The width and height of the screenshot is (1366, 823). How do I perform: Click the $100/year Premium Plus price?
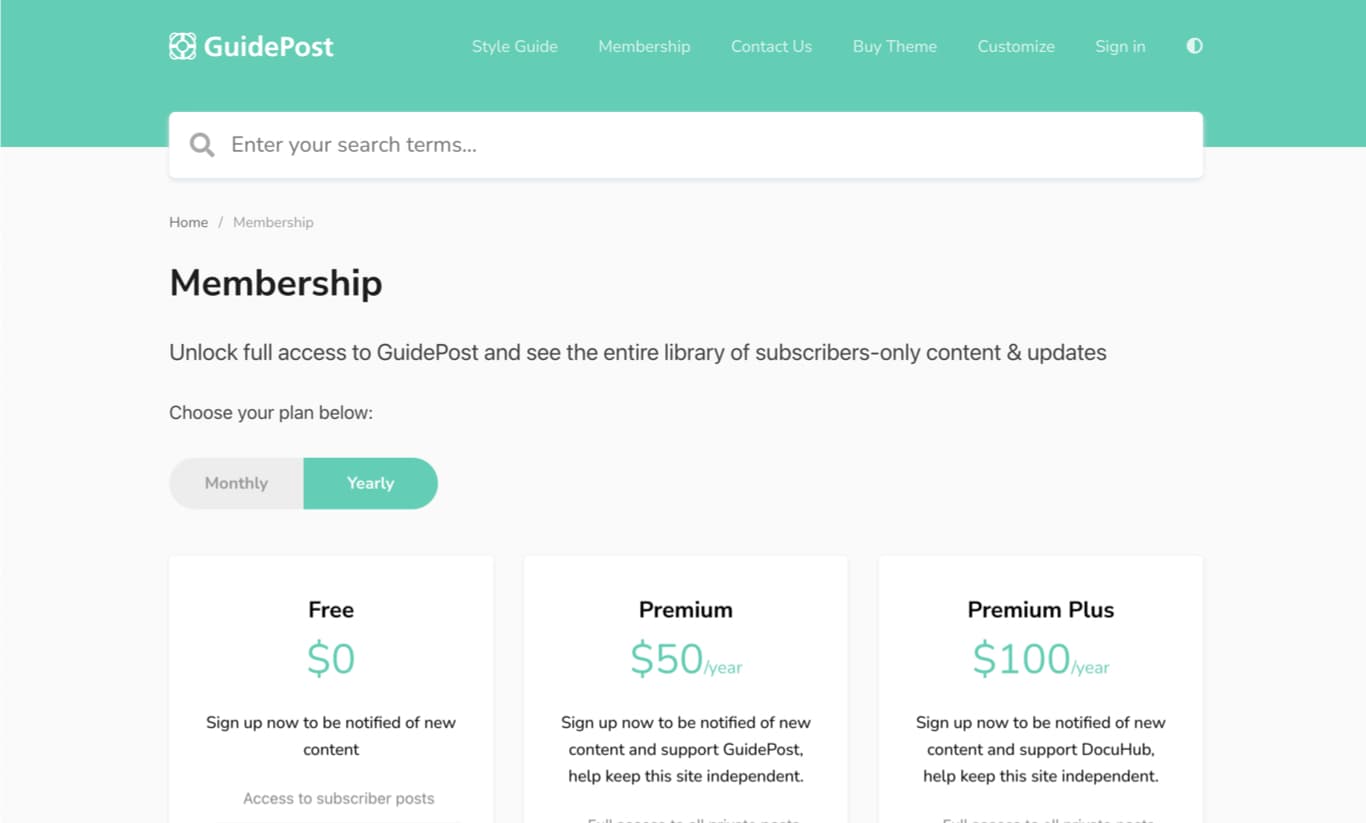point(1041,659)
